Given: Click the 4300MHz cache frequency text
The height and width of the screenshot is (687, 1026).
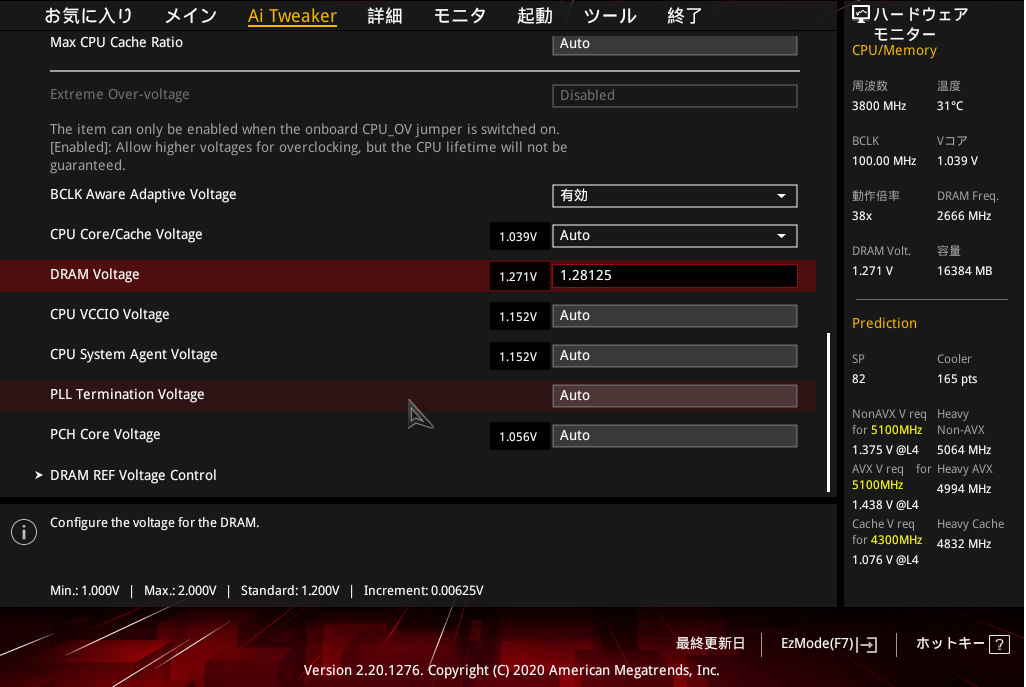Looking at the screenshot, I should 896,540.
